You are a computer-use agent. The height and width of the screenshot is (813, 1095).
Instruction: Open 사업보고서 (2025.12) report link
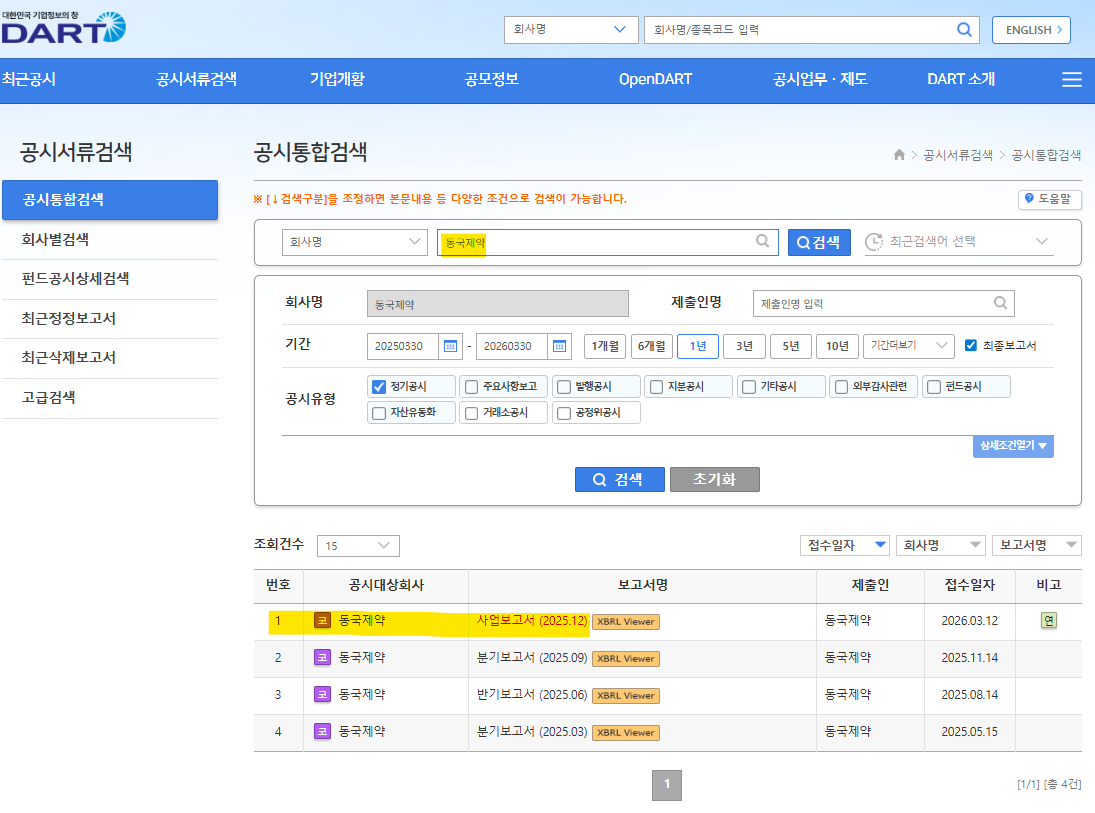click(532, 620)
